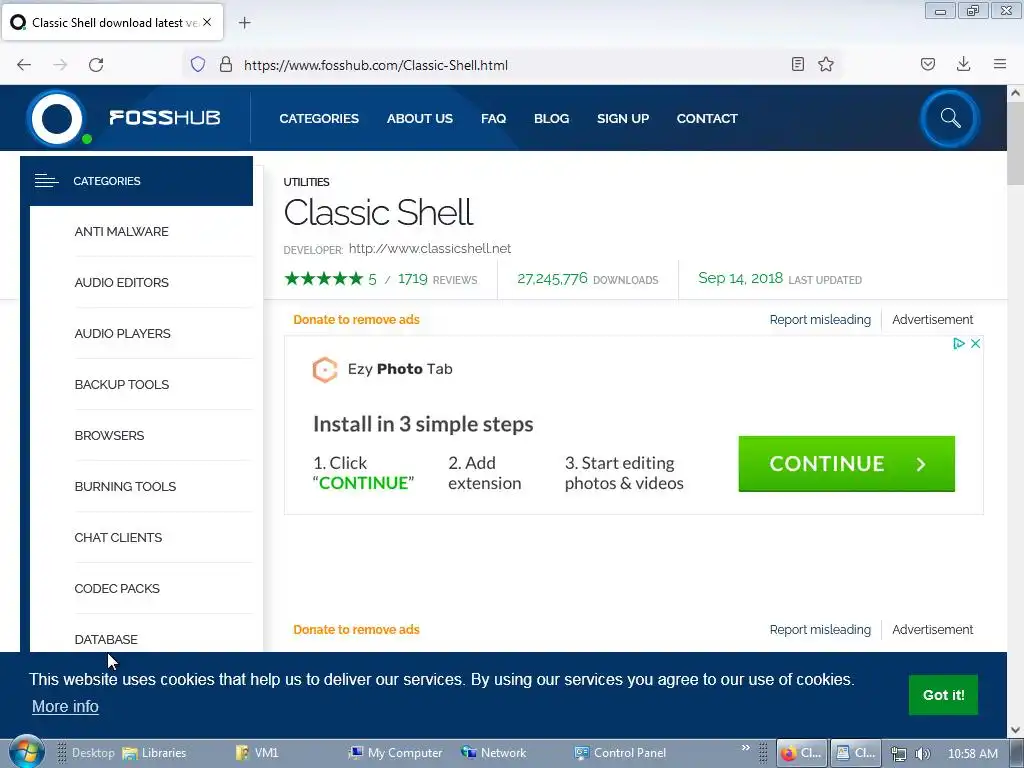The width and height of the screenshot is (1024, 768).
Task: Click the lower Donate to remove ads link
Action: coord(356,630)
